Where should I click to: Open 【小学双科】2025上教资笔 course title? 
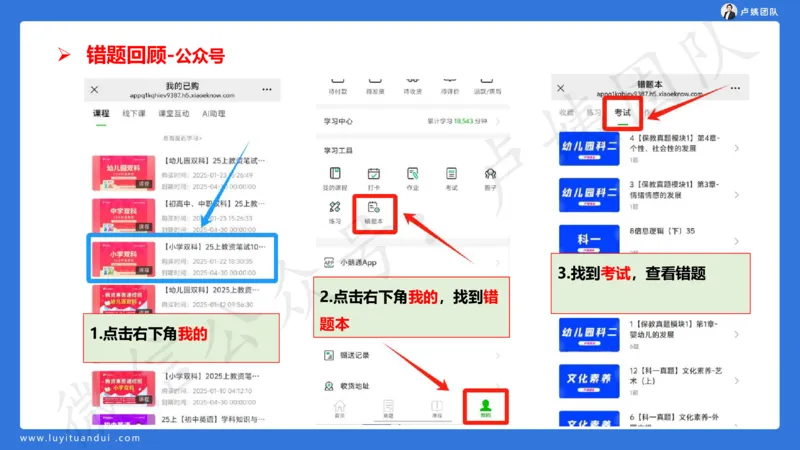point(211,376)
